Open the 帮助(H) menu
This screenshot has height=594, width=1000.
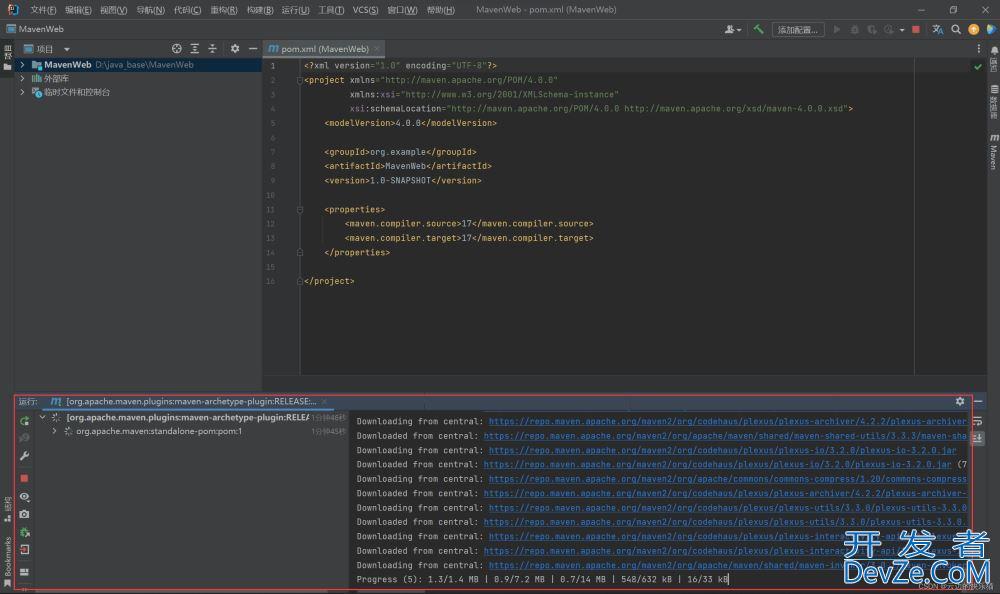coord(441,10)
